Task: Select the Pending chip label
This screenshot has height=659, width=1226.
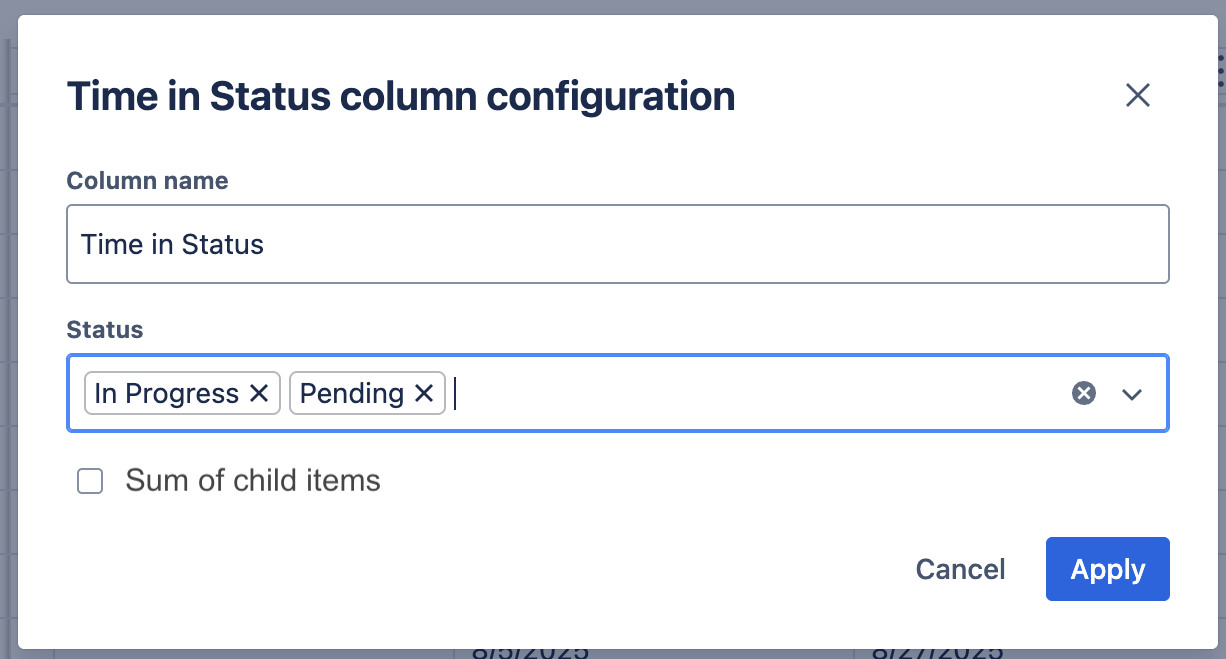Action: (351, 394)
